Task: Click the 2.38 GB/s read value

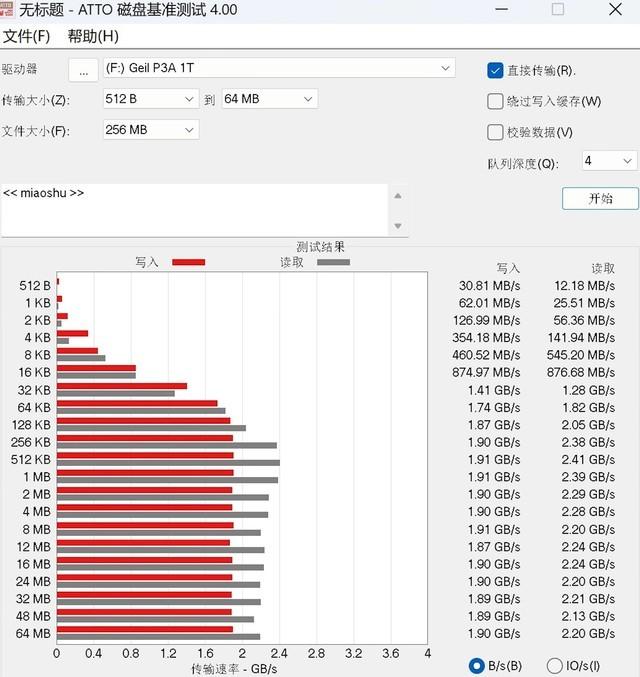Action: [x=588, y=442]
